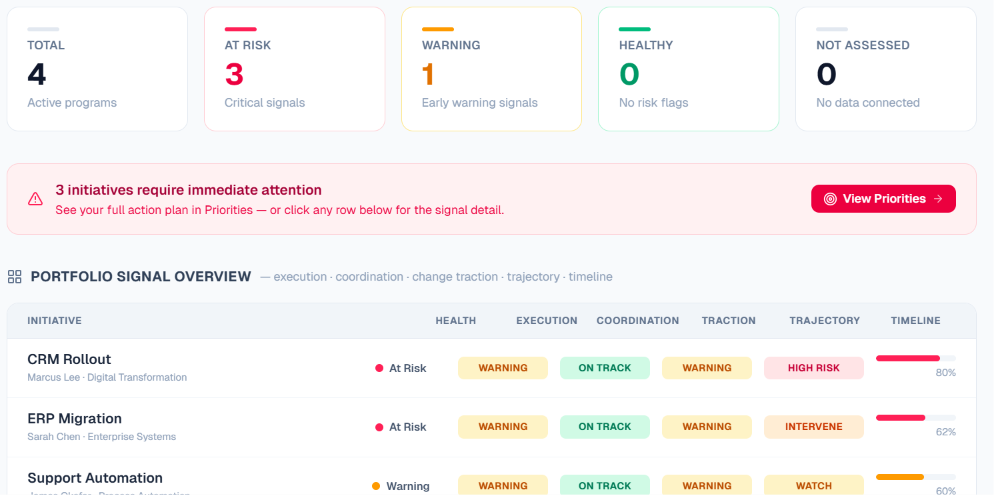Click ERP Migration traction WARNING badge
The image size is (994, 495).
[707, 427]
